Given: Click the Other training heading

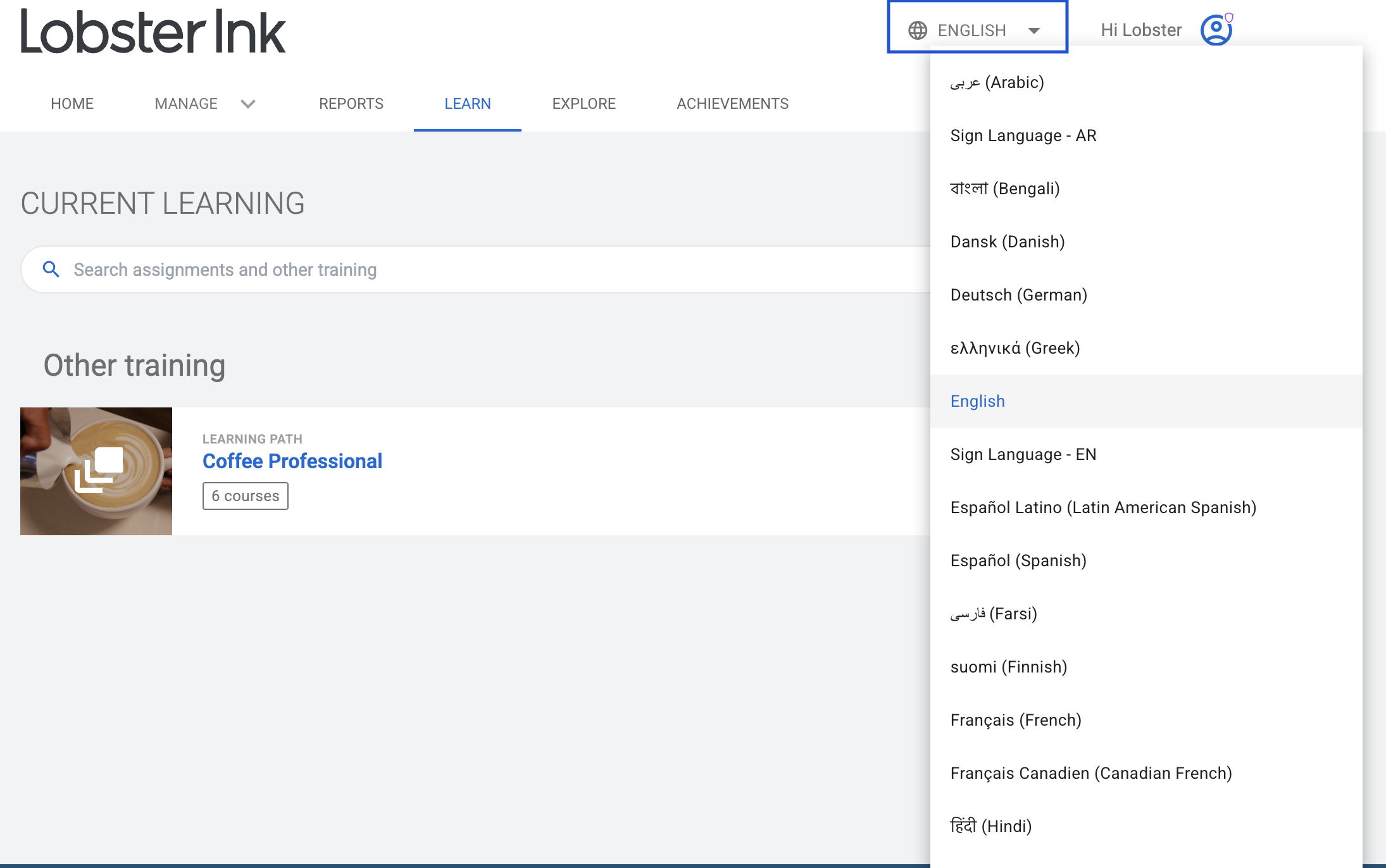Looking at the screenshot, I should [x=134, y=366].
